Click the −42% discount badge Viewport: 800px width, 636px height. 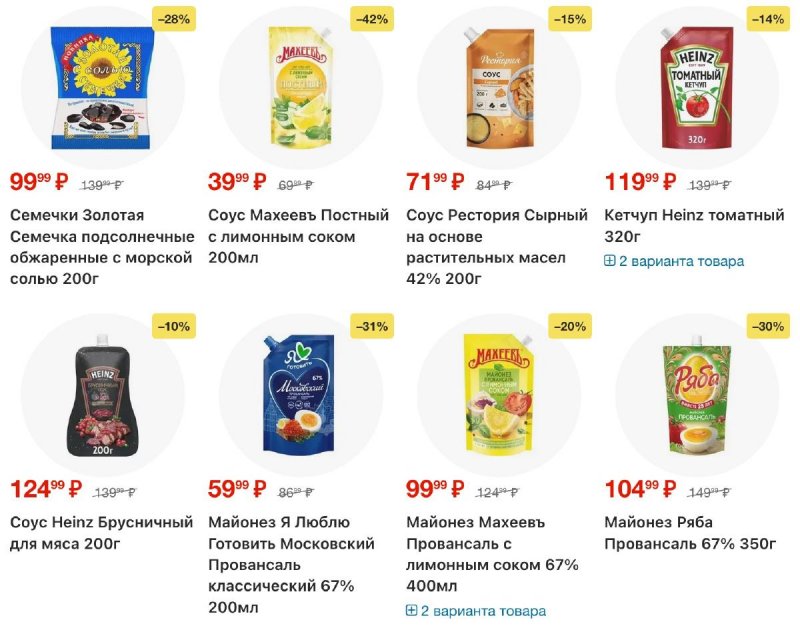point(372,19)
